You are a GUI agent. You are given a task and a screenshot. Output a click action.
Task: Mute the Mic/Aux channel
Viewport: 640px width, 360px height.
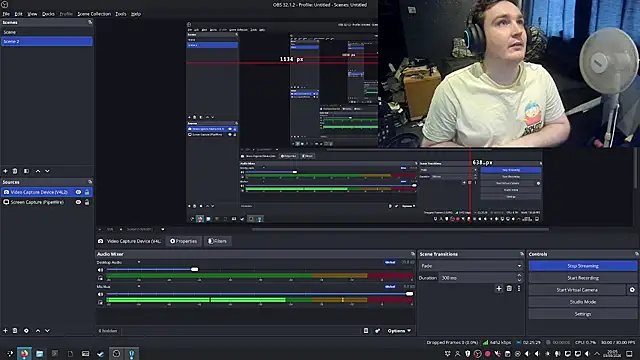100,294
